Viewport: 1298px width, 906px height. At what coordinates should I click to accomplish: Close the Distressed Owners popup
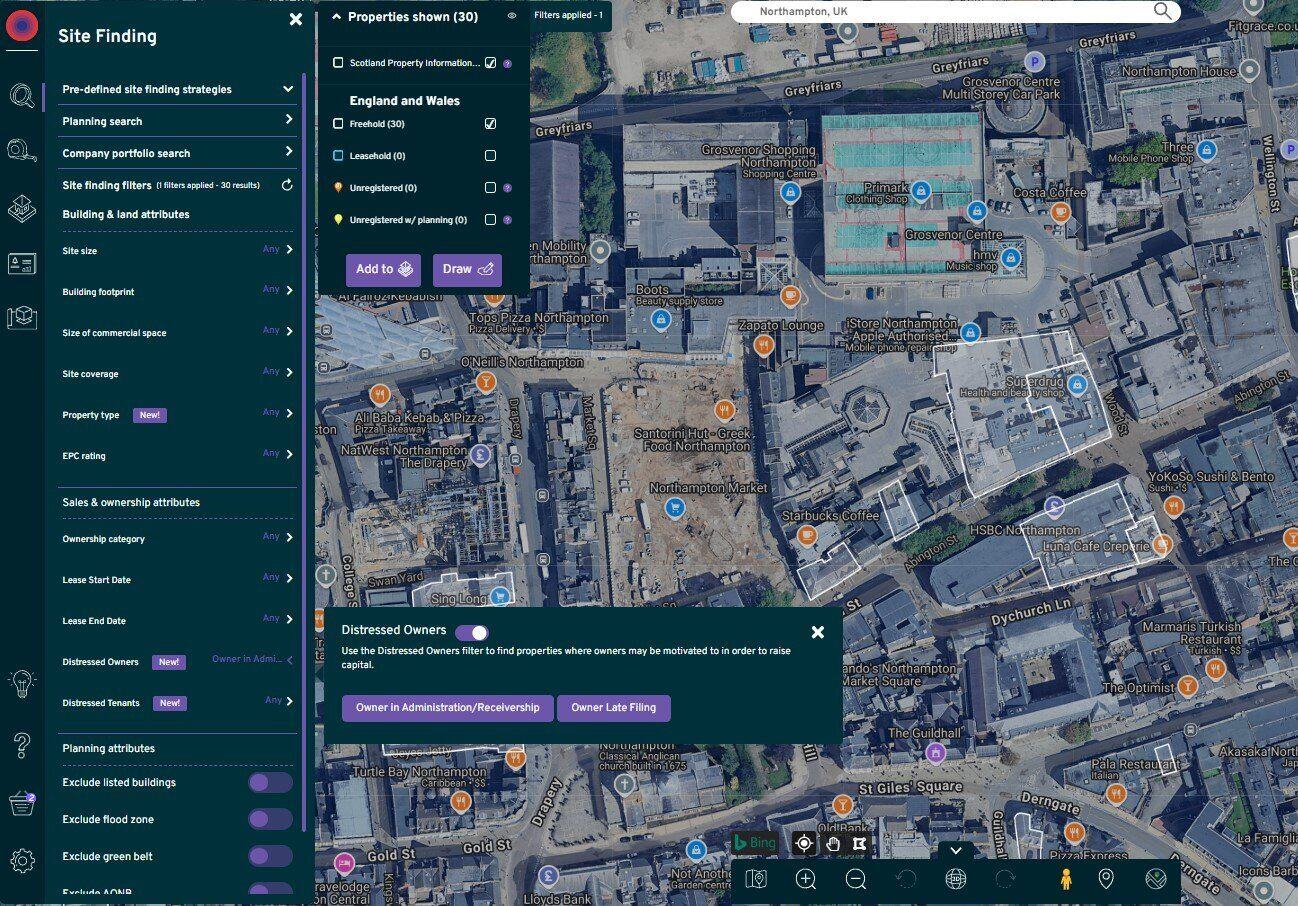(817, 632)
